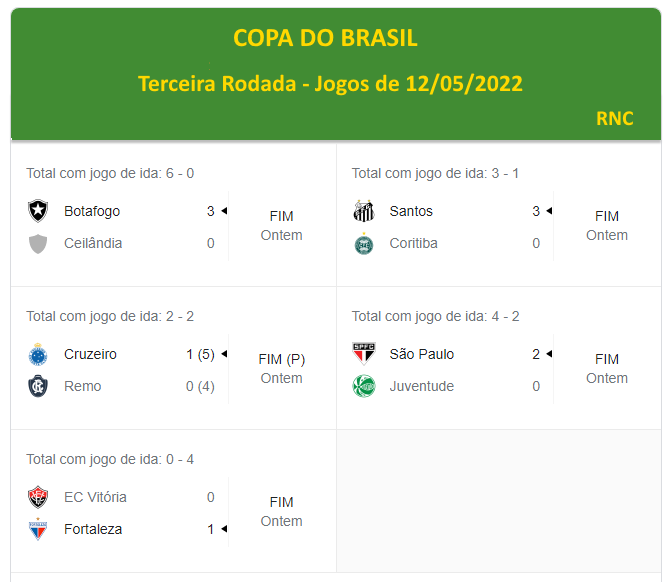Select the São Paulo club badge
669x582 pixels.
click(x=363, y=354)
